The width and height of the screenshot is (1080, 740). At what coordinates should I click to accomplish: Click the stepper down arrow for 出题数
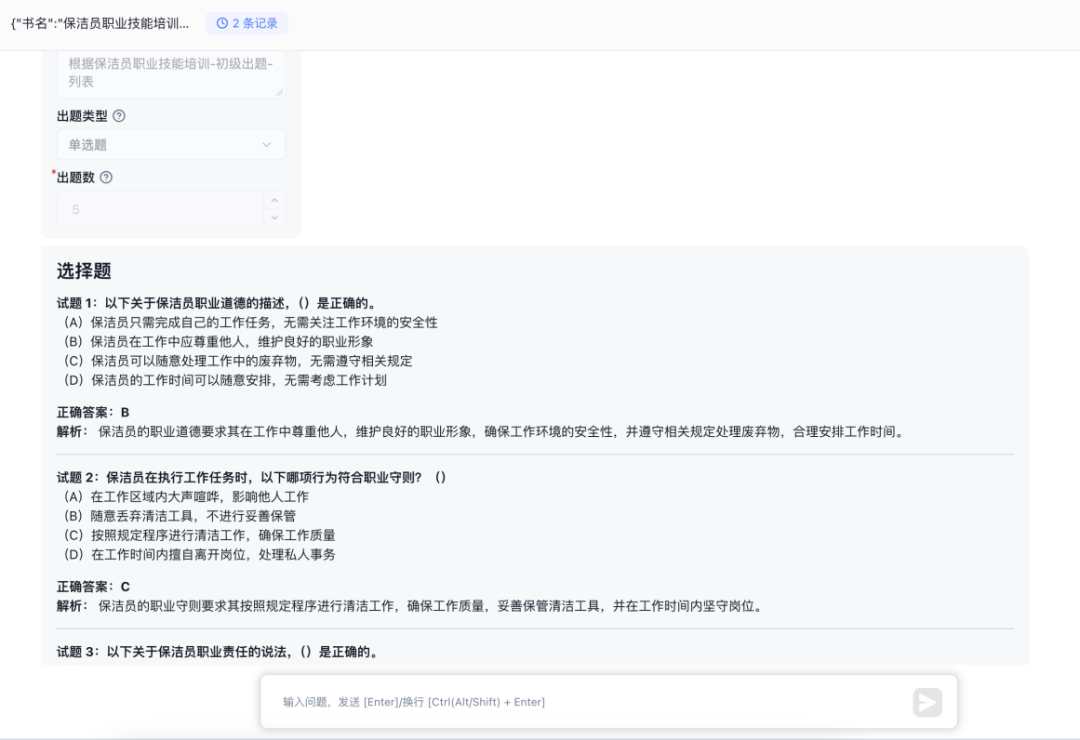pos(273,215)
